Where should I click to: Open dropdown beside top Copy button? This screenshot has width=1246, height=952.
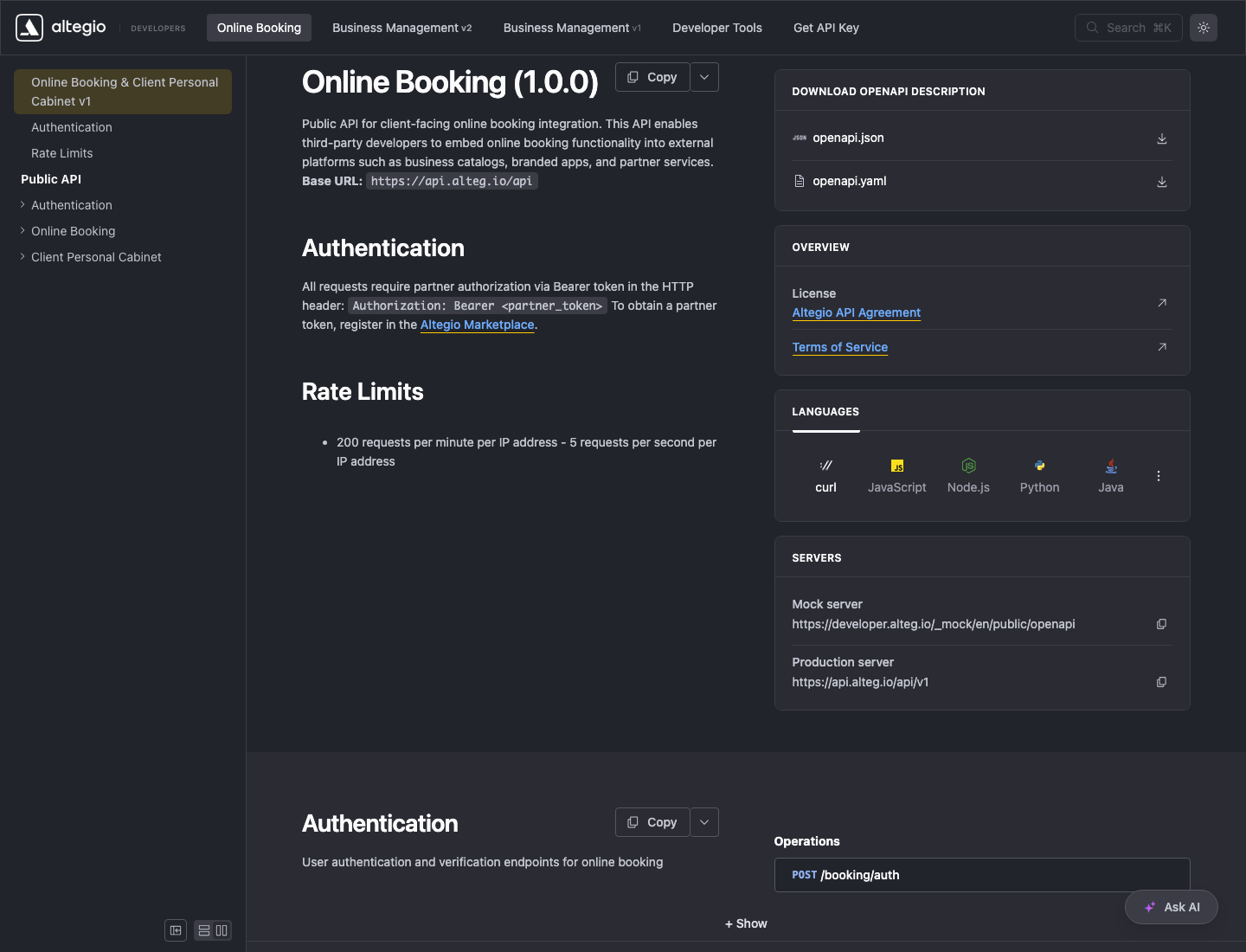[x=704, y=77]
